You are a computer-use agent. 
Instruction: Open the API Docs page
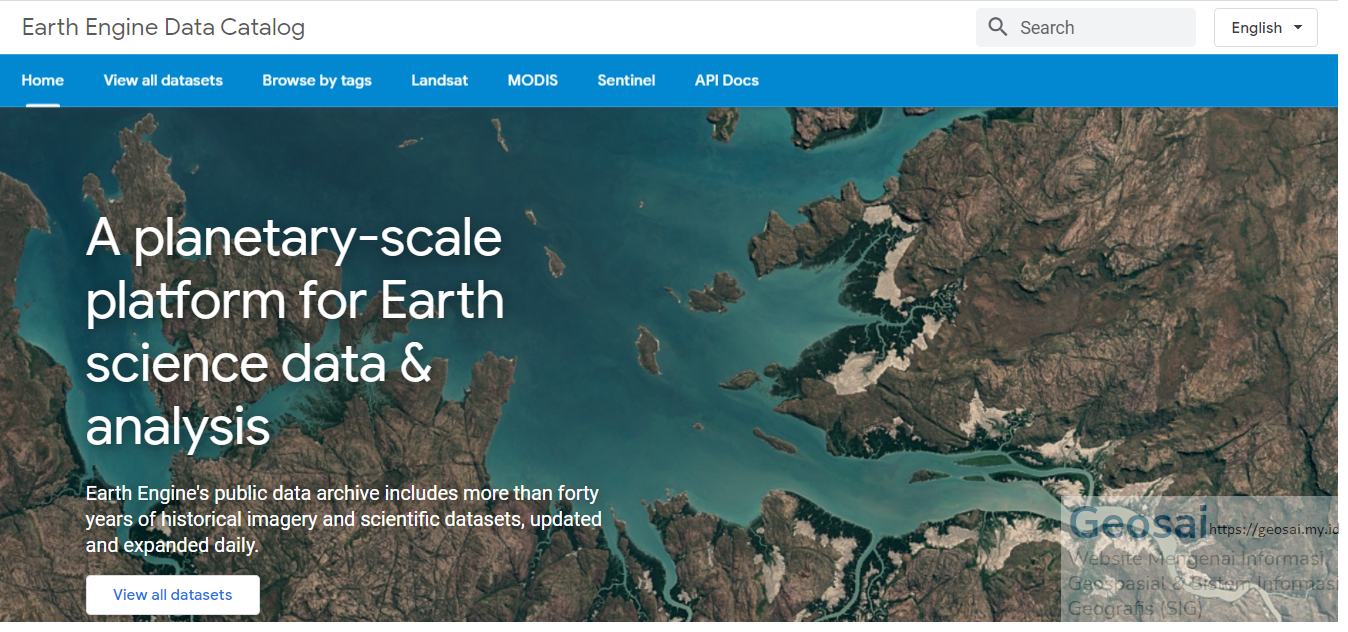tap(726, 80)
